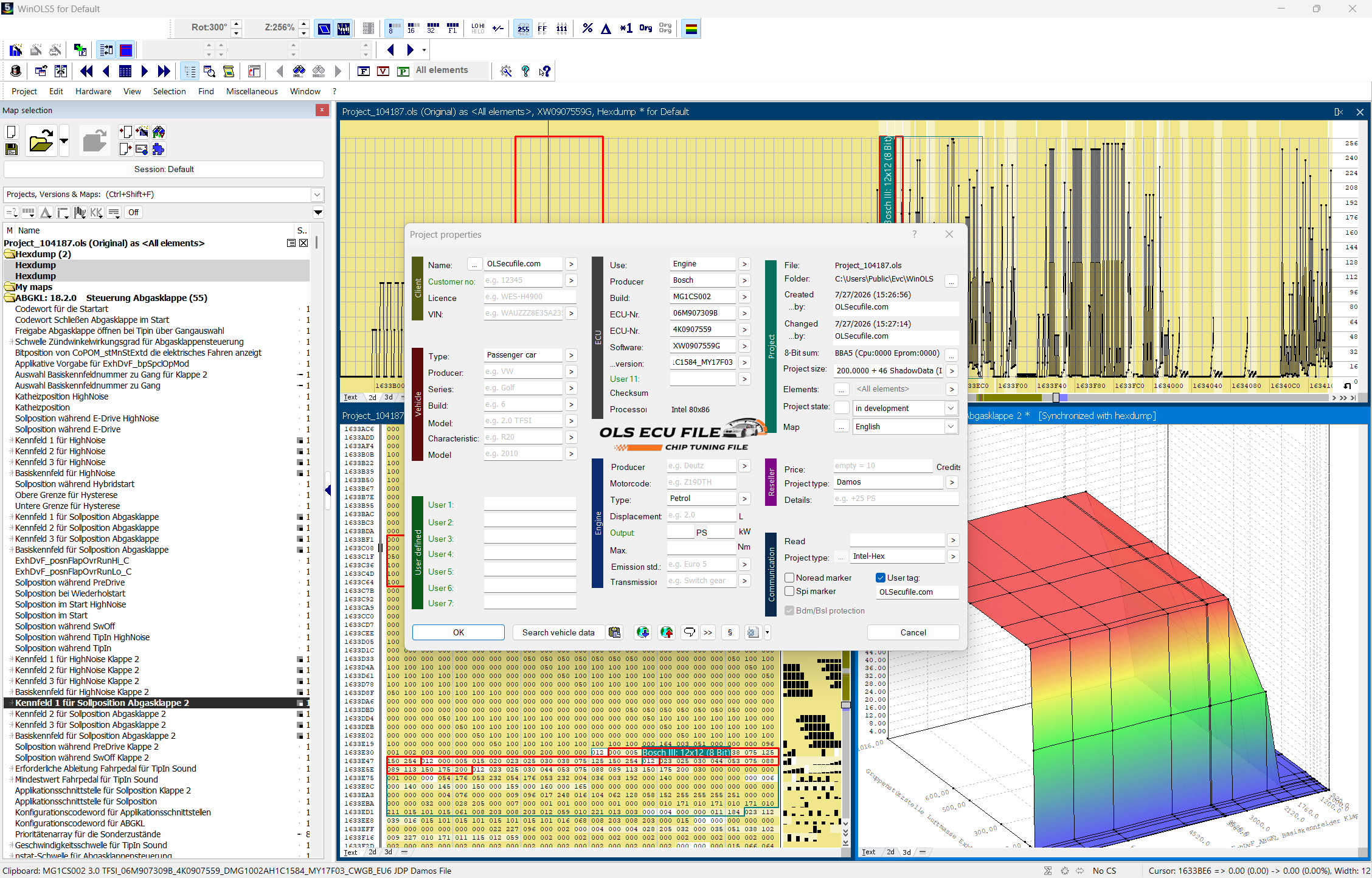Confirm dialog with OK button
The image size is (1372, 878).
click(459, 632)
